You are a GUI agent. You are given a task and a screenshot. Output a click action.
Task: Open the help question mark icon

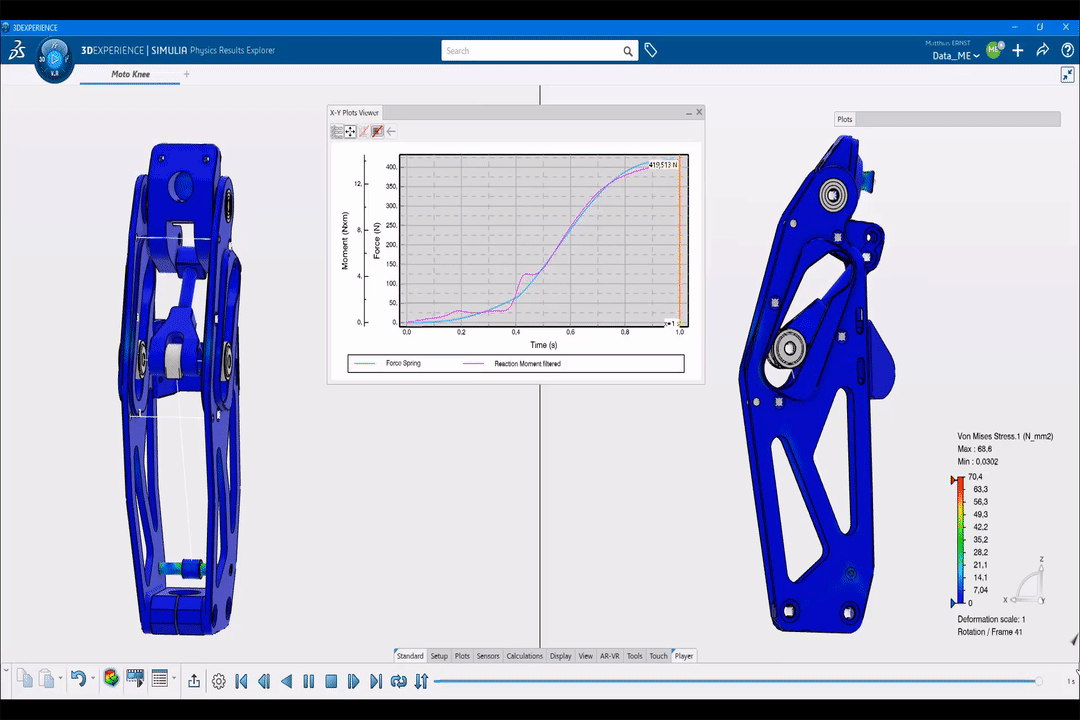pyautogui.click(x=1067, y=50)
